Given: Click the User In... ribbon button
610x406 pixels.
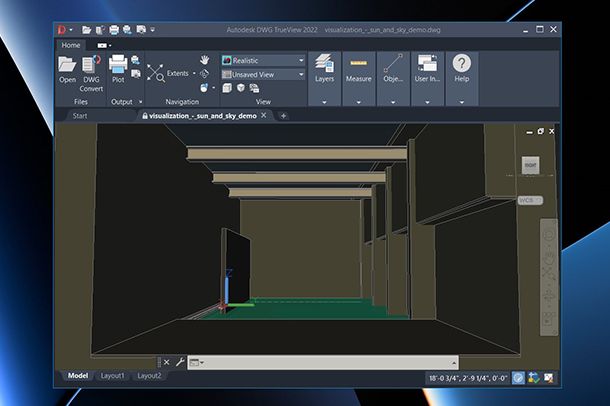Looking at the screenshot, I should pos(427,68).
